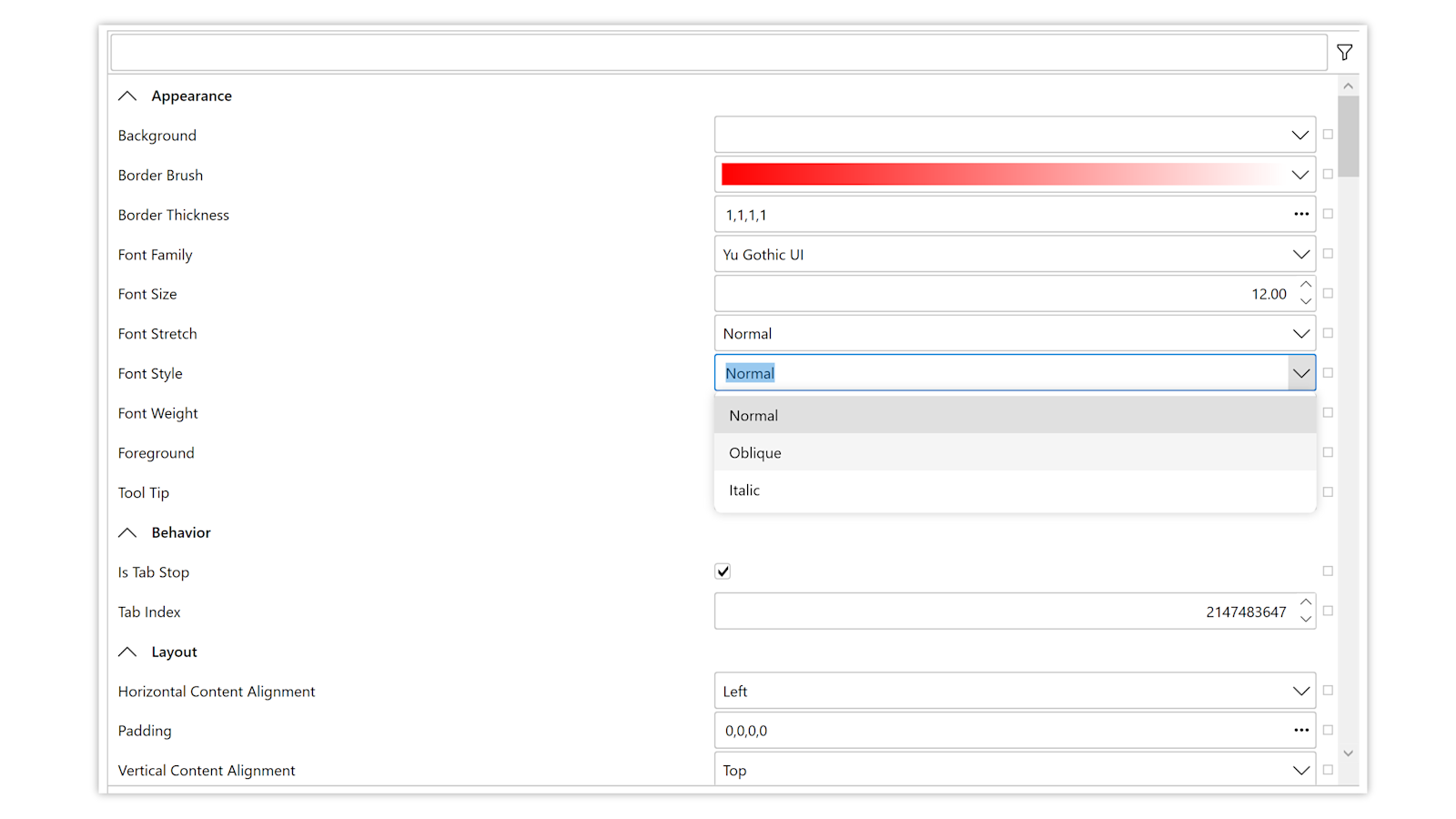Collapse the Behavior category
The width and height of the screenshot is (1456, 819).
point(127,532)
